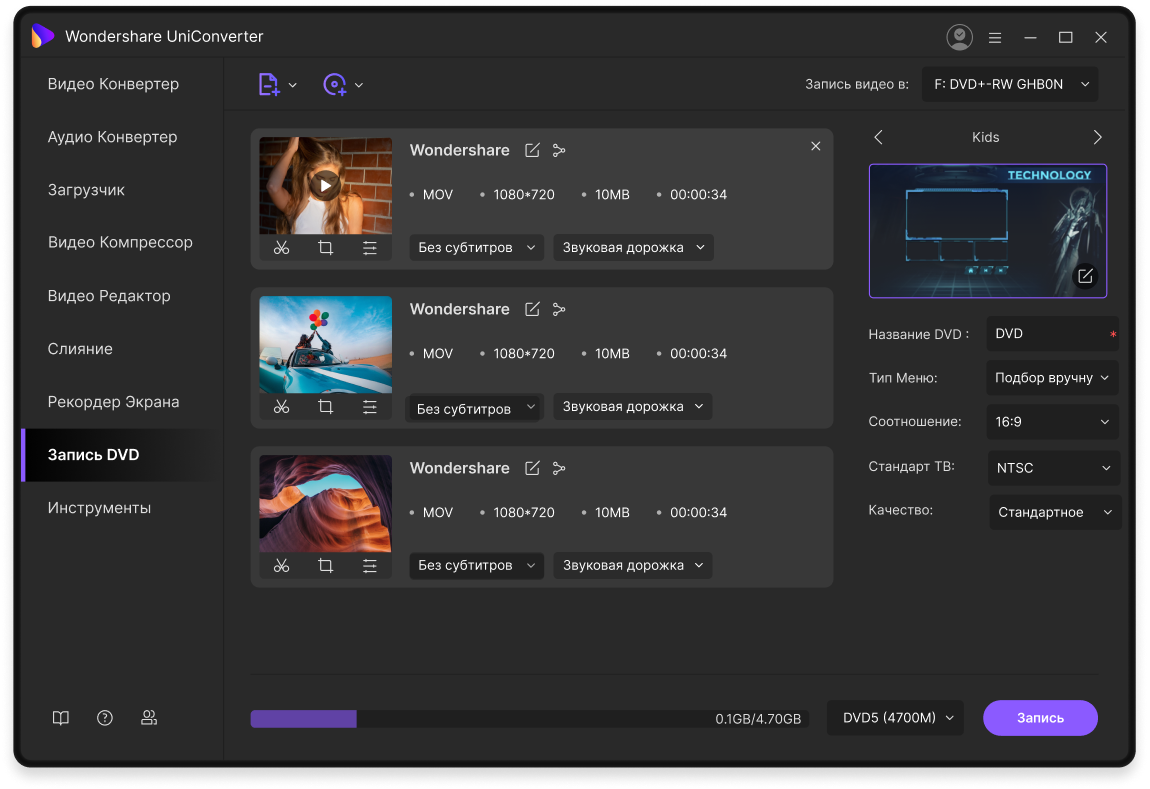Click the Название DVD input field

(1052, 334)
